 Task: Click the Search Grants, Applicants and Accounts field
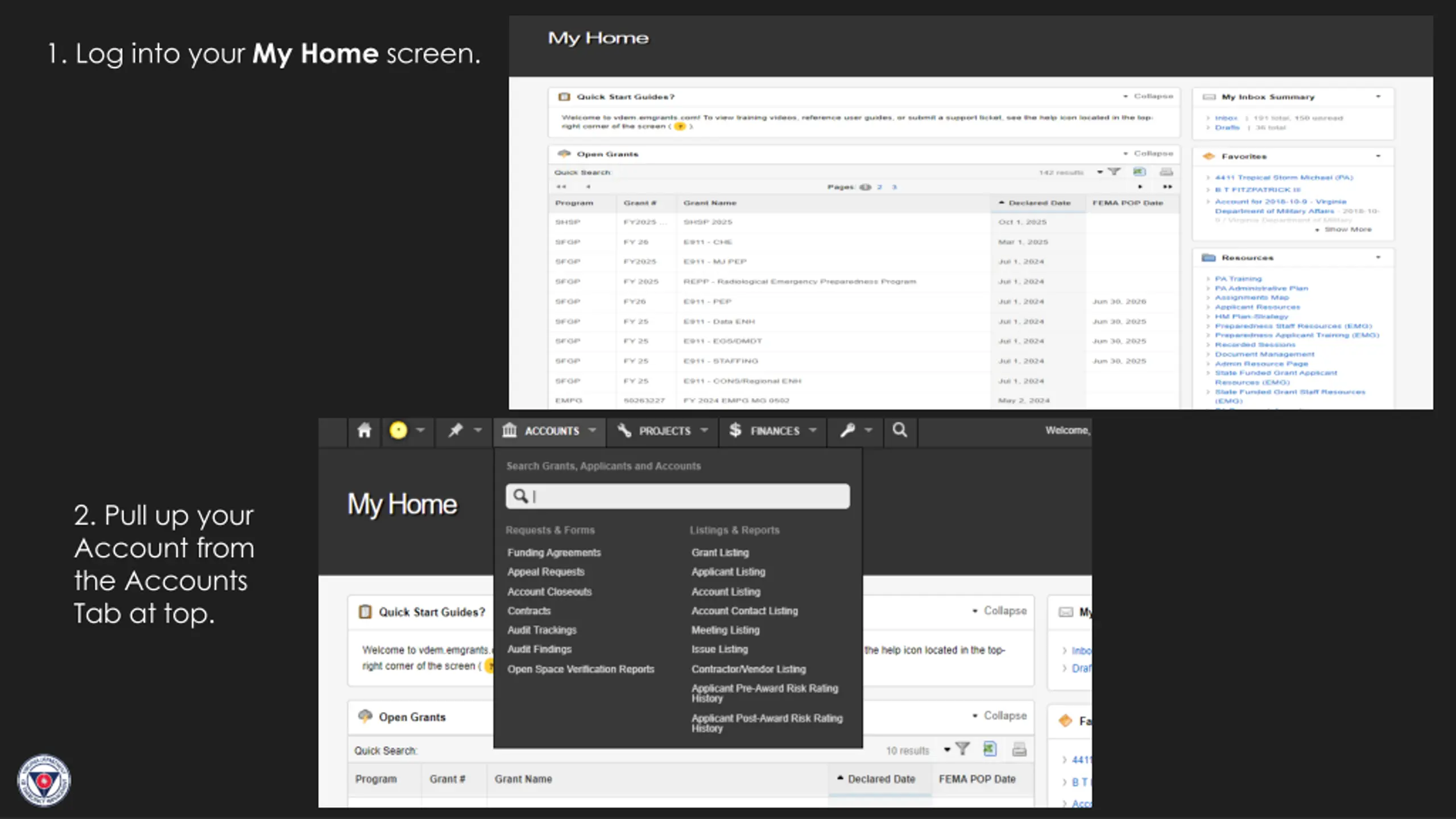(x=678, y=497)
